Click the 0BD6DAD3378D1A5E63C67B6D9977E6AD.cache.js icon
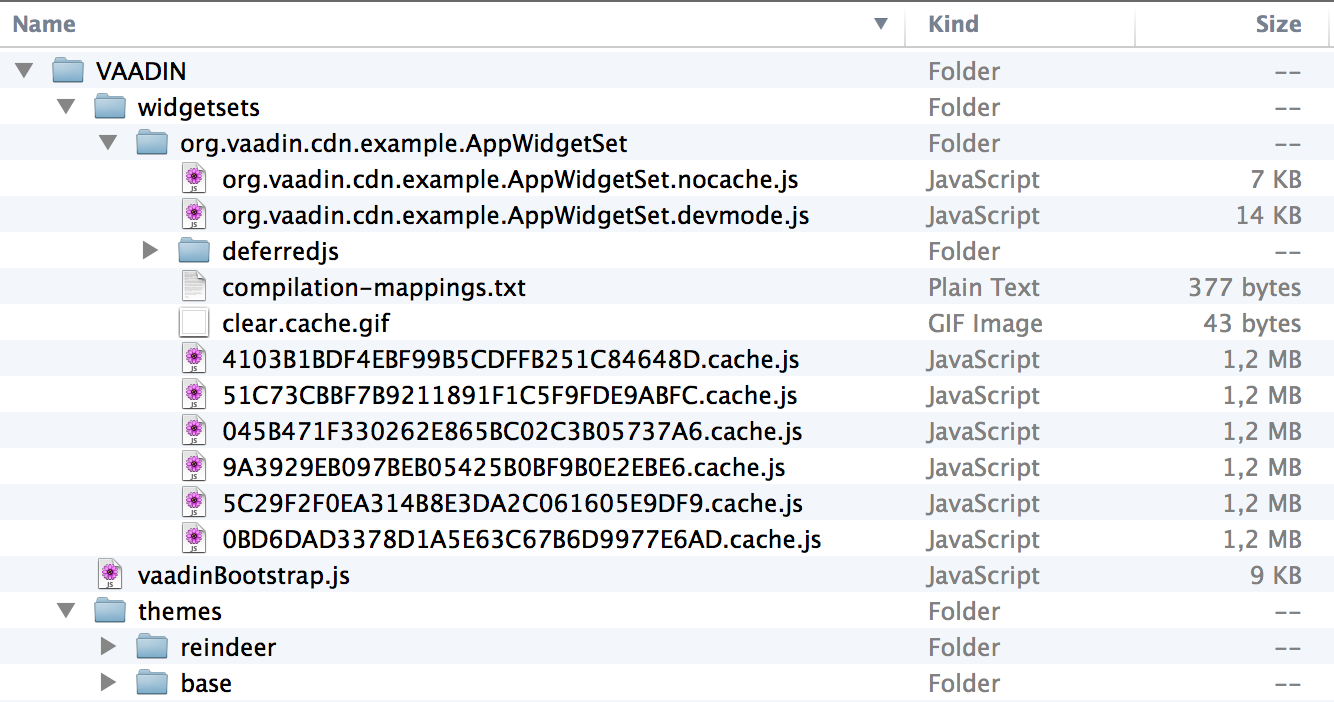The height and width of the screenshot is (702, 1334). pyautogui.click(x=194, y=539)
